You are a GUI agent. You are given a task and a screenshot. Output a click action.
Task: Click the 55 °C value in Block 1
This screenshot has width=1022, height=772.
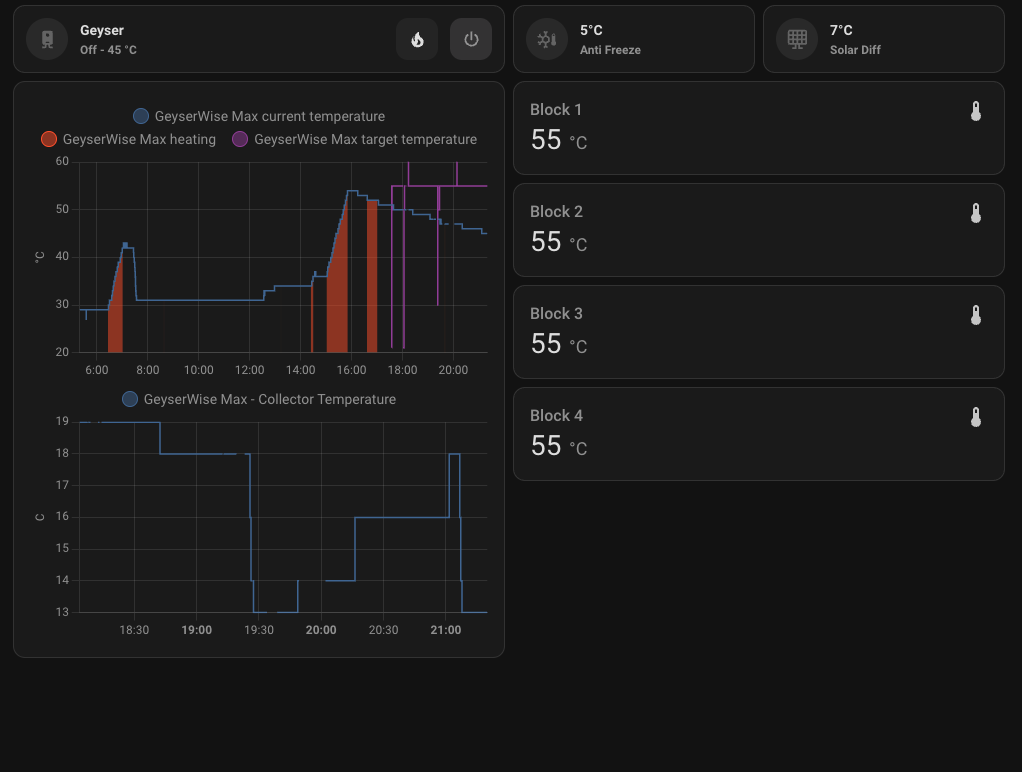pyautogui.click(x=559, y=140)
